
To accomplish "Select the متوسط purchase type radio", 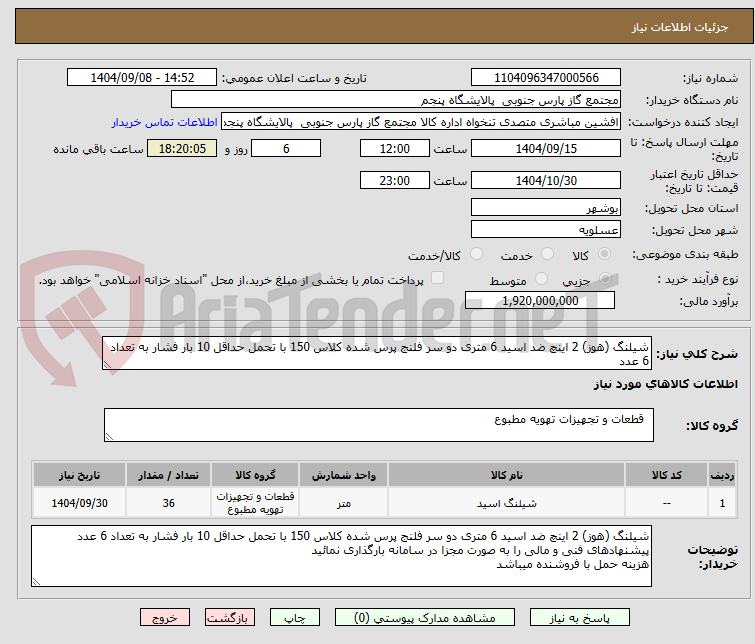I will (542, 278).
